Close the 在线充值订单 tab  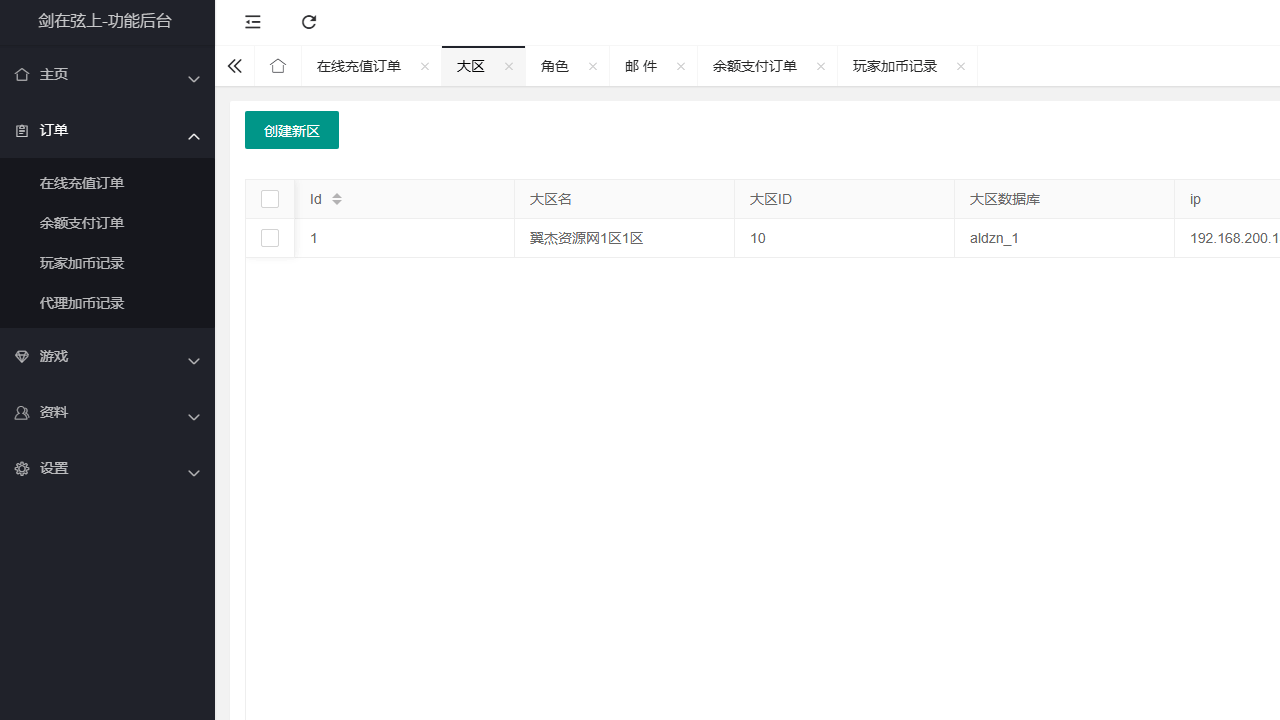coord(425,66)
